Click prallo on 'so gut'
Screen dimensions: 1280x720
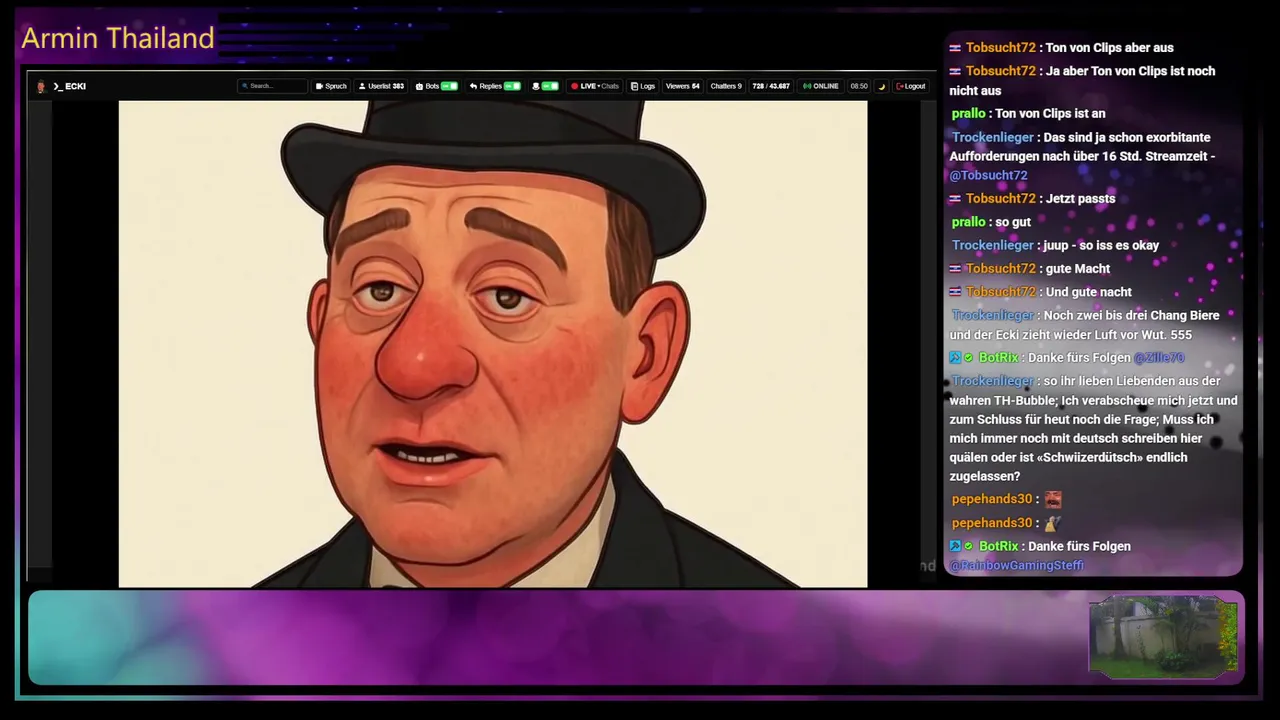(x=969, y=222)
